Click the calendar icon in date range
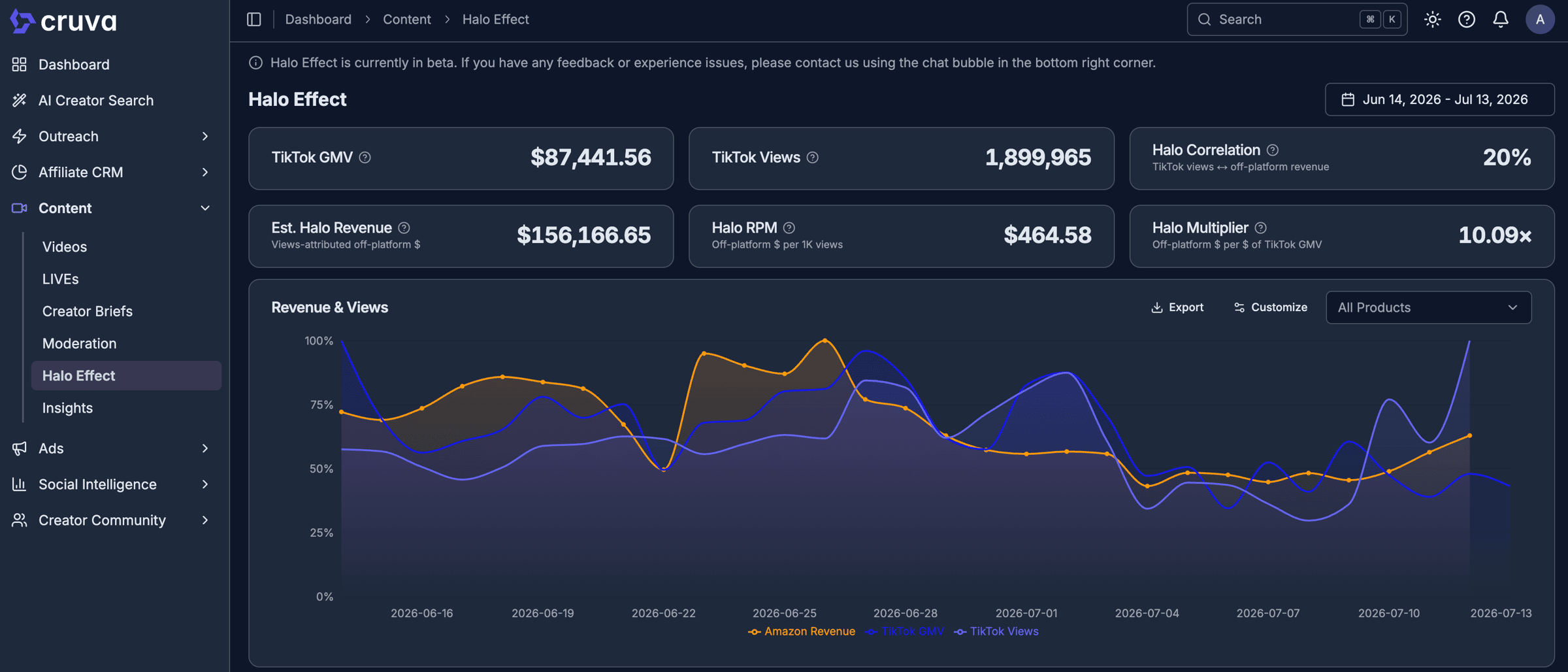This screenshot has width=1568, height=672. [x=1348, y=99]
